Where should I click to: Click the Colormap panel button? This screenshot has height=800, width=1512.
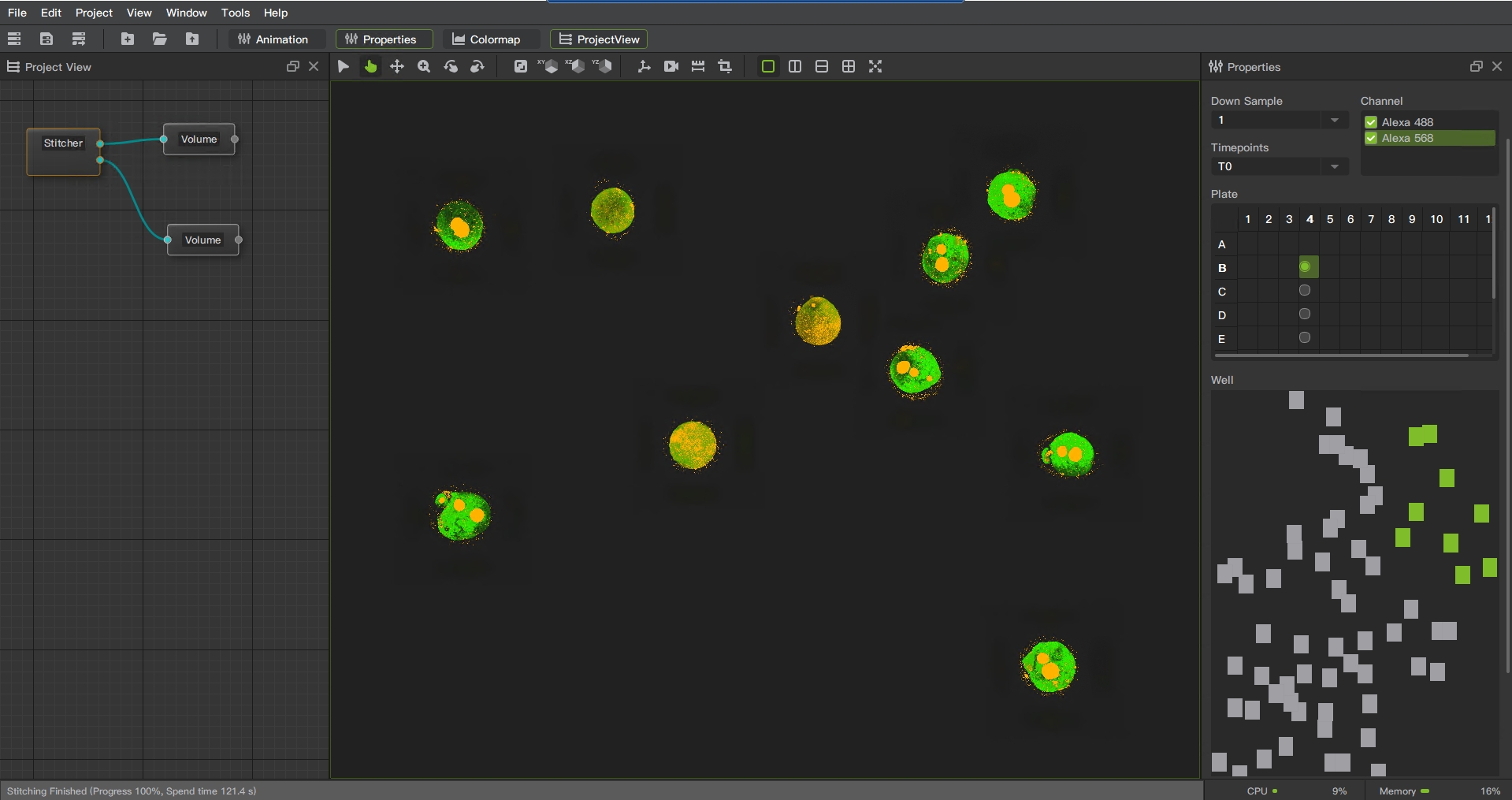point(492,39)
